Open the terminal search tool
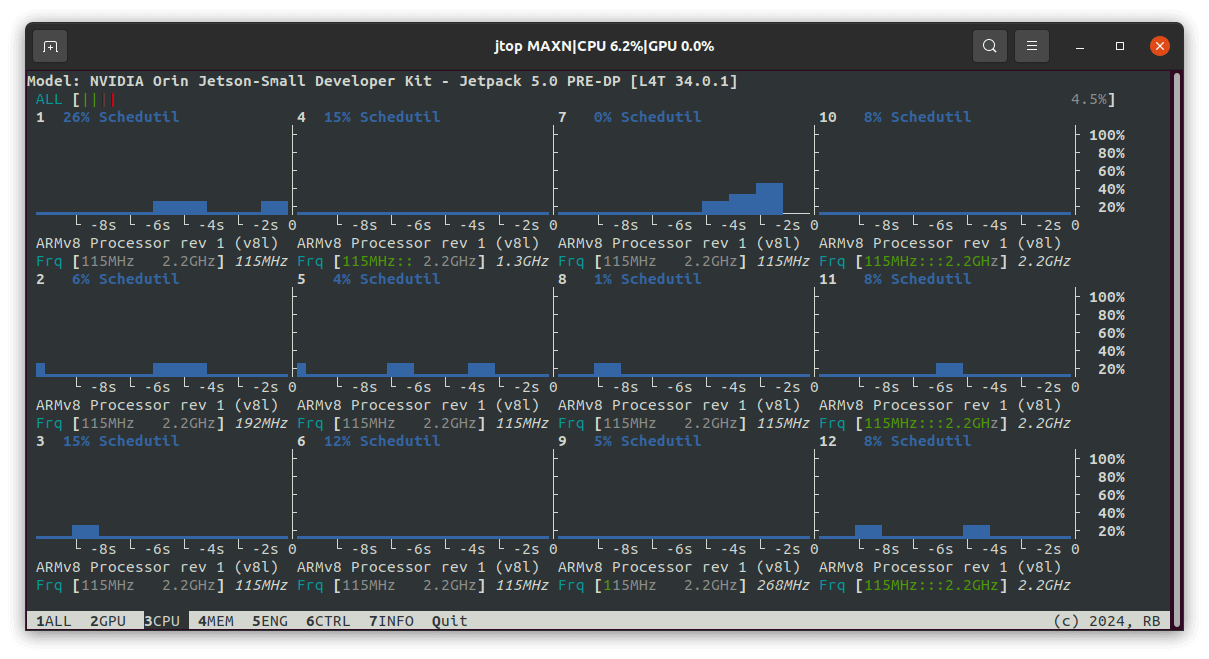This screenshot has height=659, width=1209. click(x=989, y=46)
